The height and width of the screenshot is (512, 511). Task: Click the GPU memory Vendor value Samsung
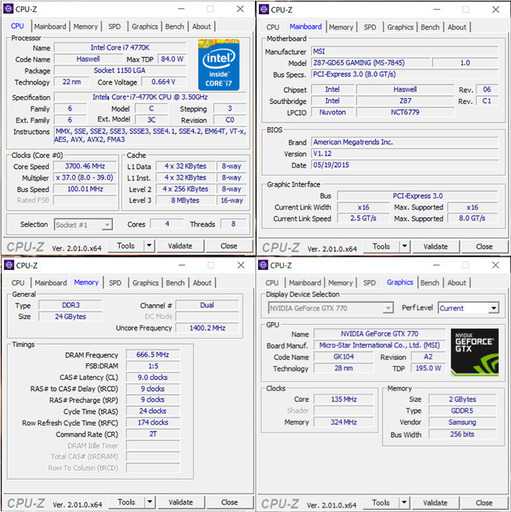click(462, 422)
